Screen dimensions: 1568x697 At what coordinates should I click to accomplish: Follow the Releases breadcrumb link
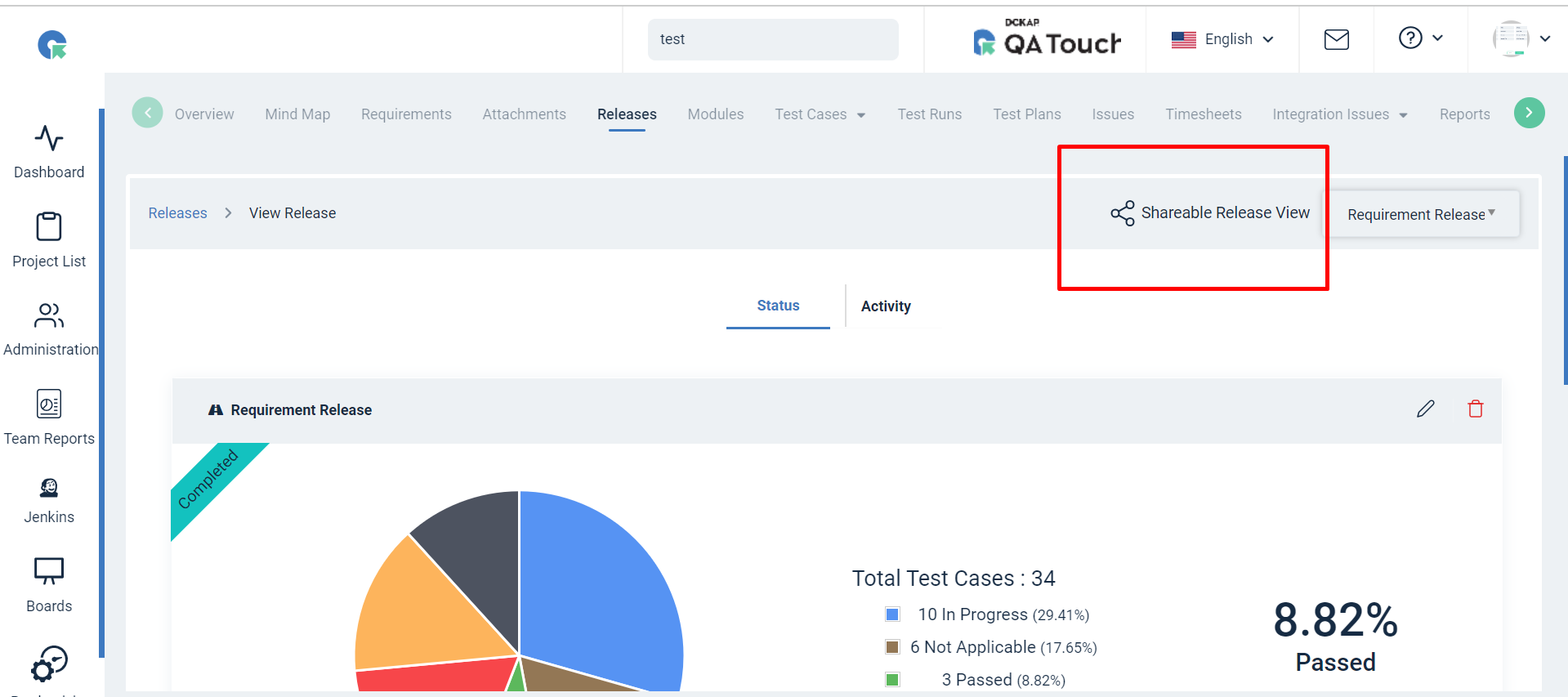[x=177, y=213]
